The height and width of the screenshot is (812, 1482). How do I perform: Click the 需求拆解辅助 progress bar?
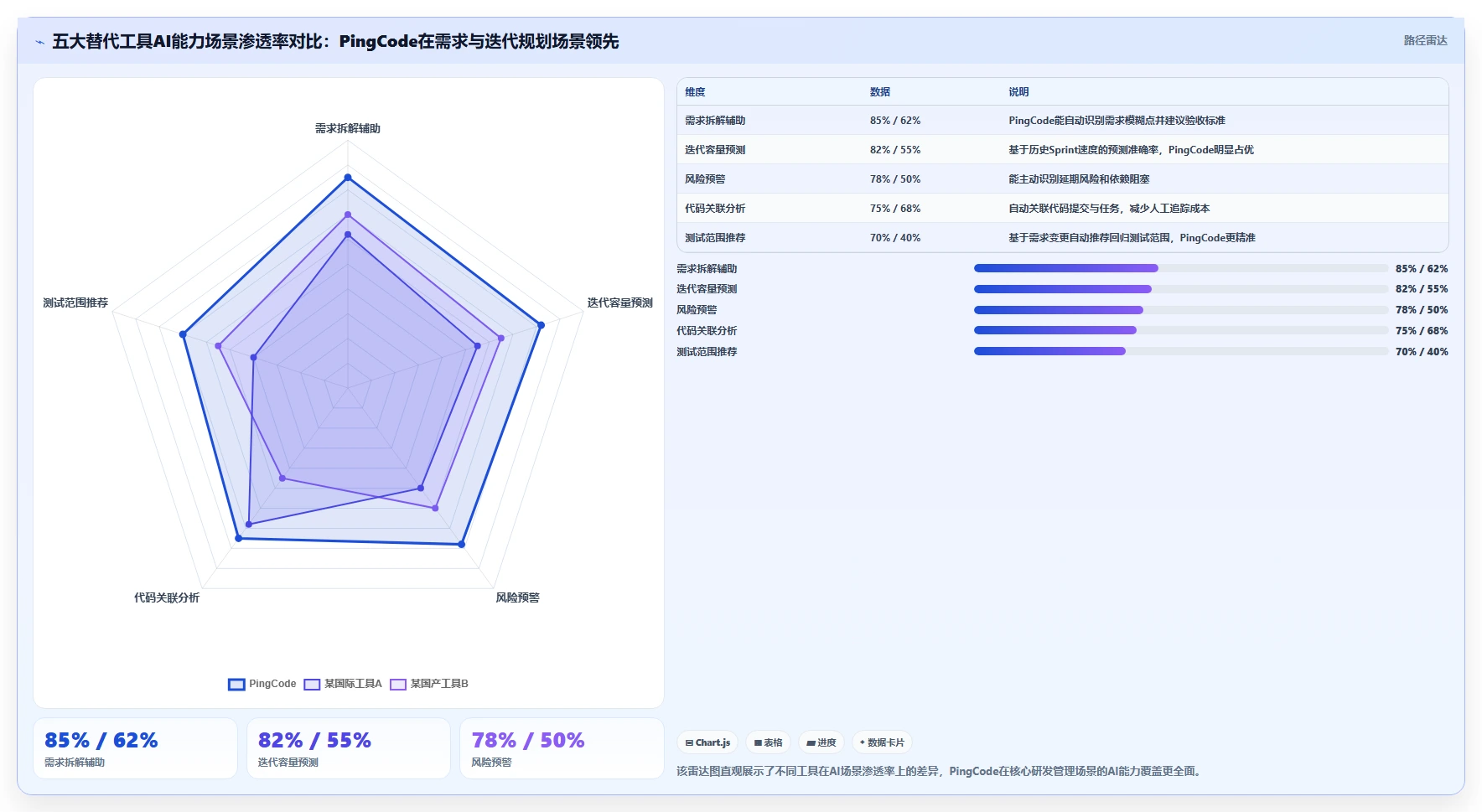(1181, 268)
